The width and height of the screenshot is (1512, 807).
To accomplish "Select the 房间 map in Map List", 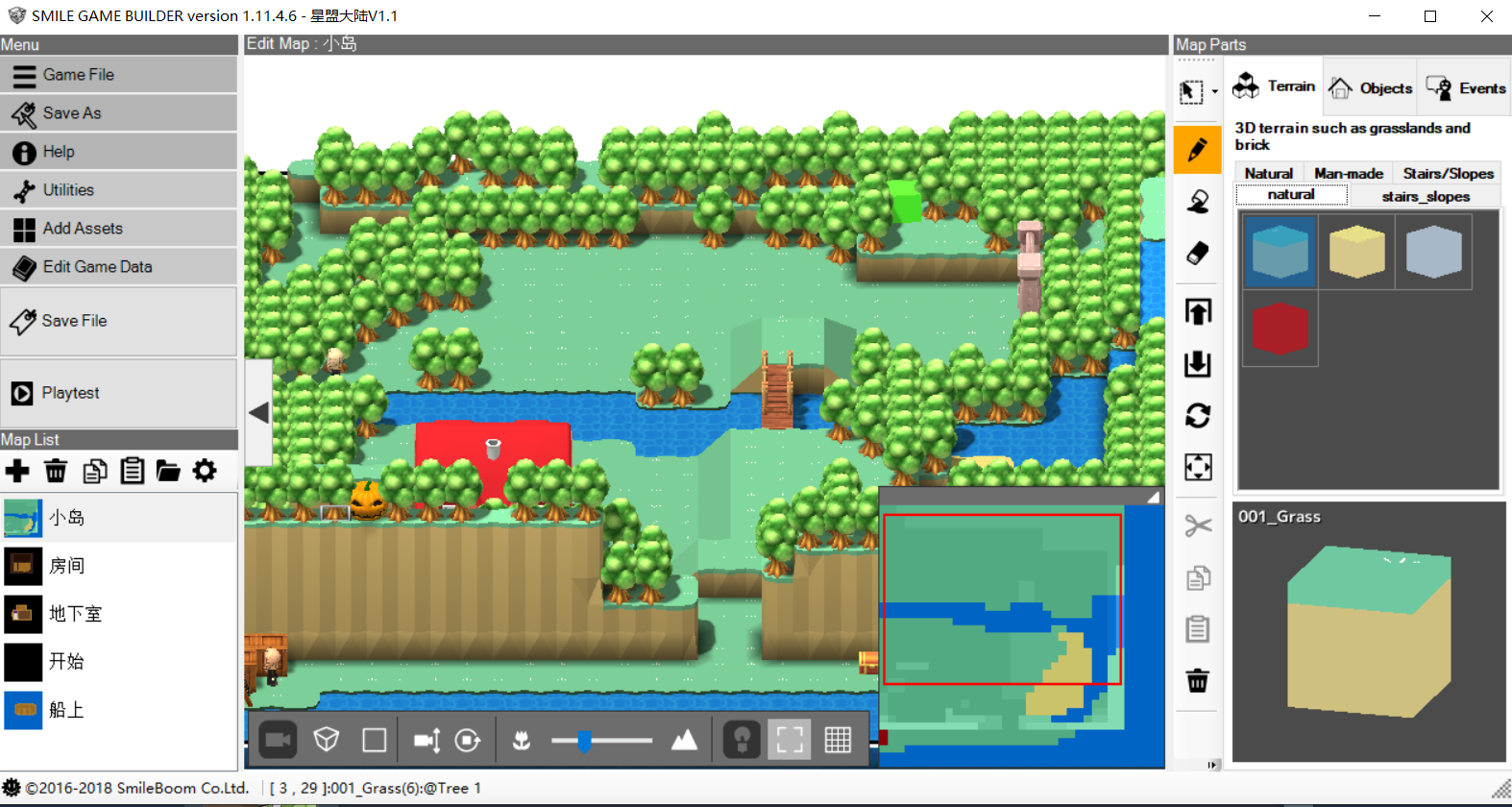I will coord(118,566).
